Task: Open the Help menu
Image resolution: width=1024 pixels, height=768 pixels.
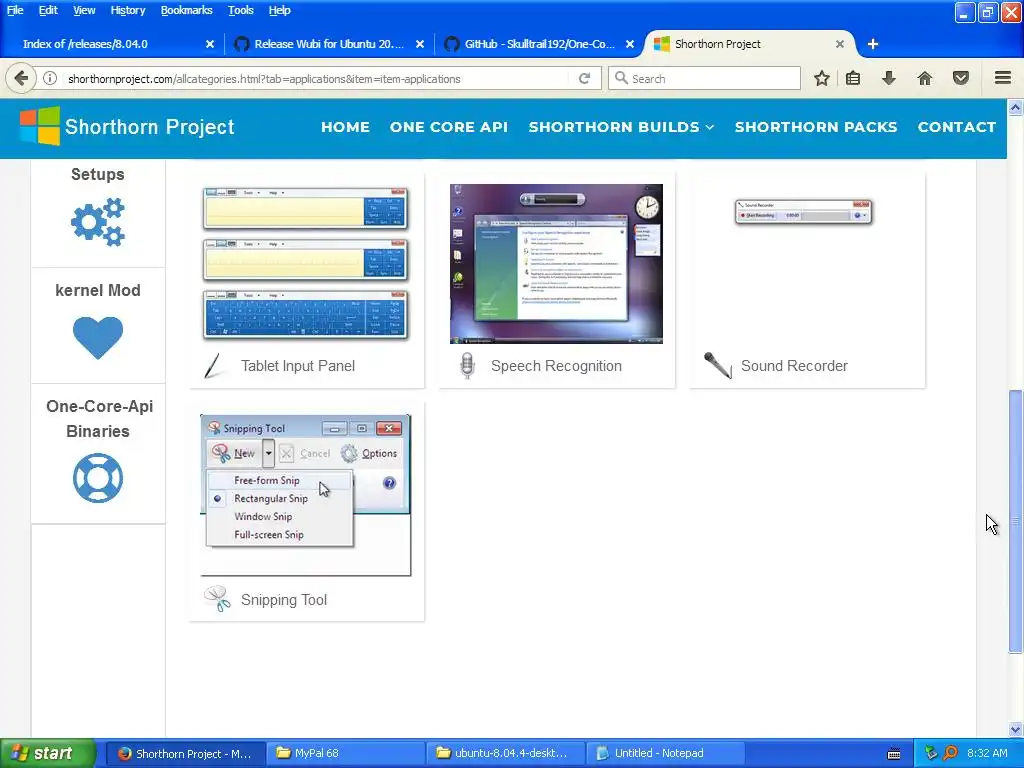Action: (280, 10)
